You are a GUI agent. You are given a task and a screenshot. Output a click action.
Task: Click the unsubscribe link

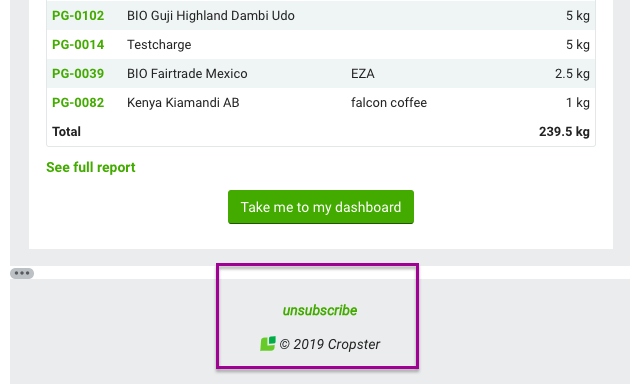tap(320, 310)
